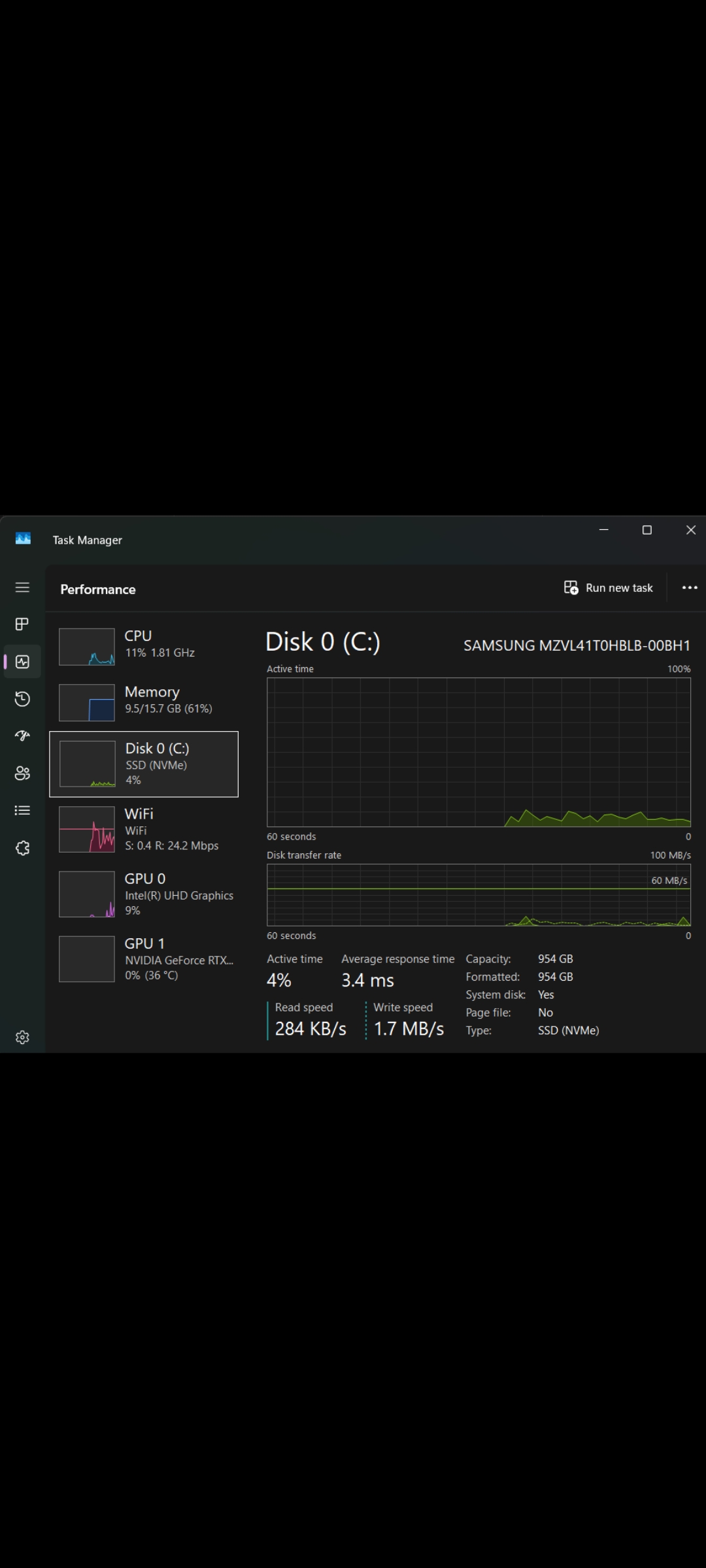Minimize the Task Manager window
The height and width of the screenshot is (1568, 706).
coord(604,530)
